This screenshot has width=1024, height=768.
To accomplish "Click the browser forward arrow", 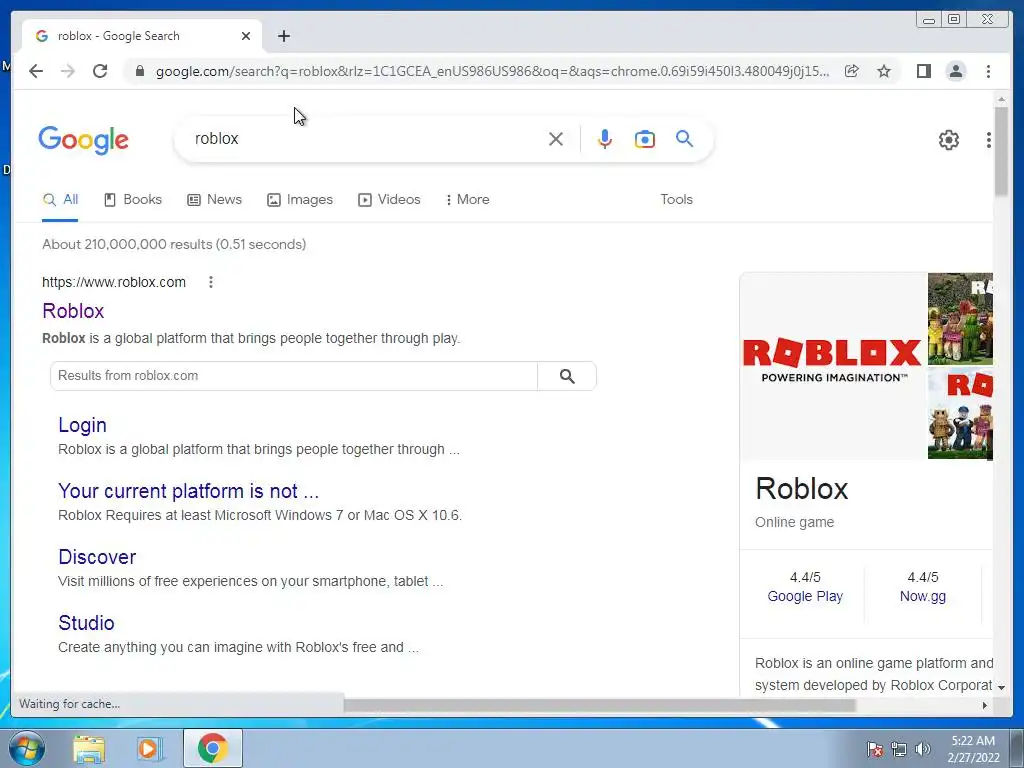I will (x=68, y=71).
